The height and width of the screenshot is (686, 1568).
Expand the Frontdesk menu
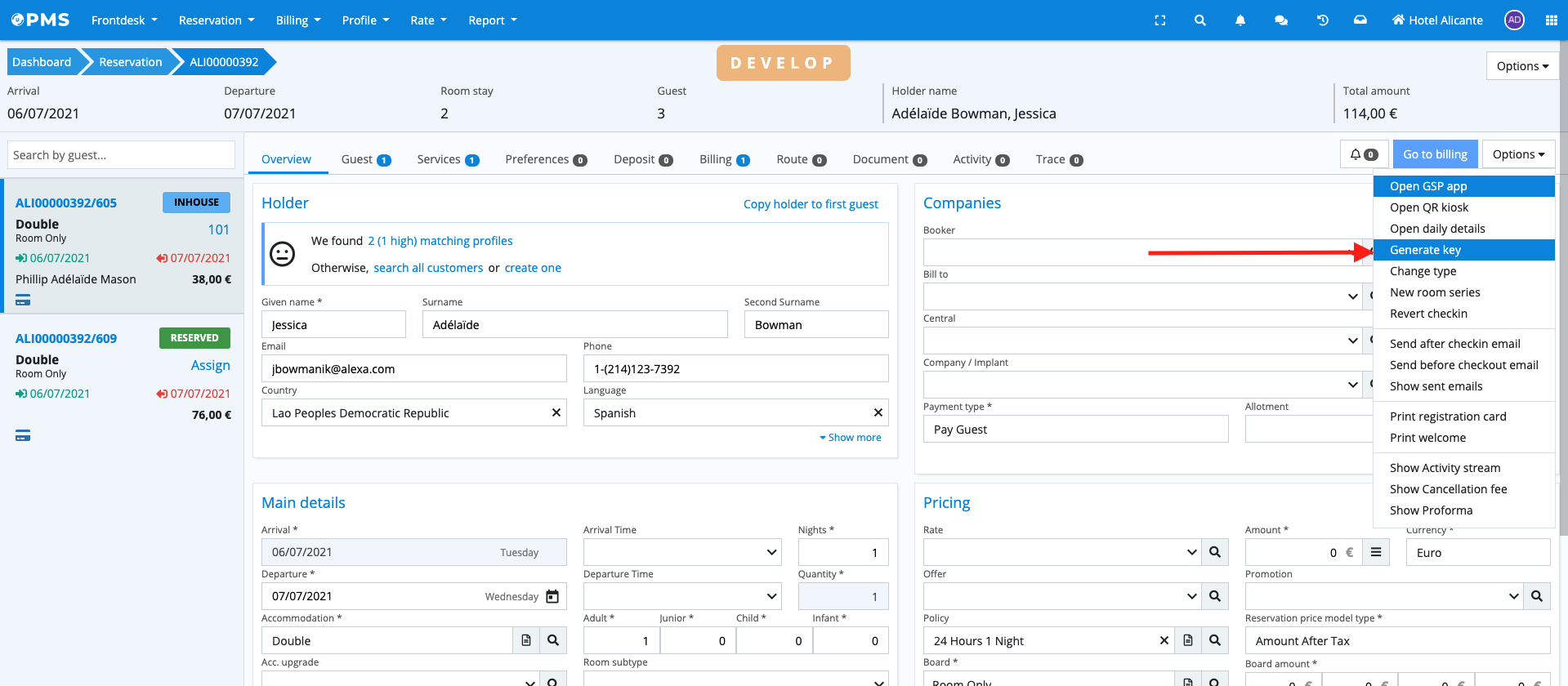124,20
